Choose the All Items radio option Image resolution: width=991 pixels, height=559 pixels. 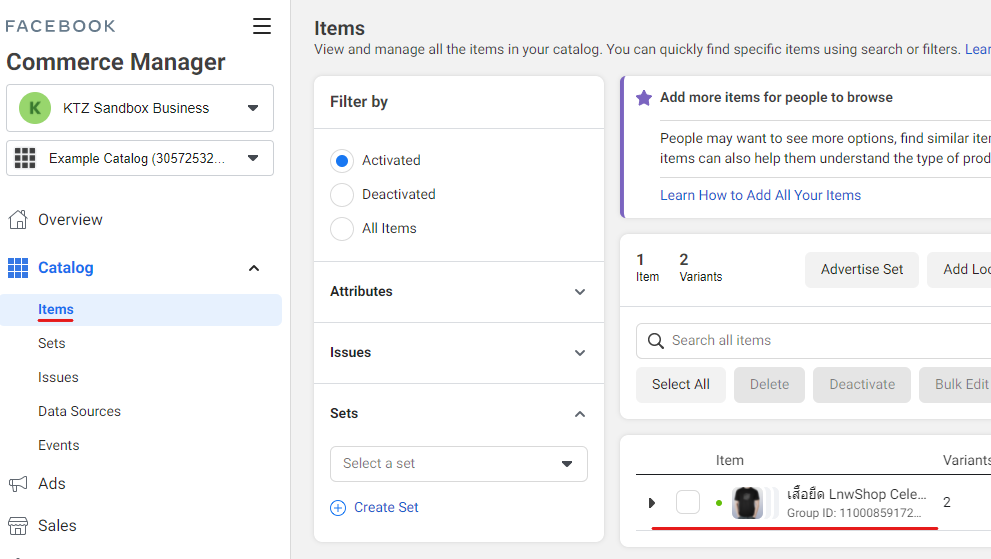coord(342,229)
